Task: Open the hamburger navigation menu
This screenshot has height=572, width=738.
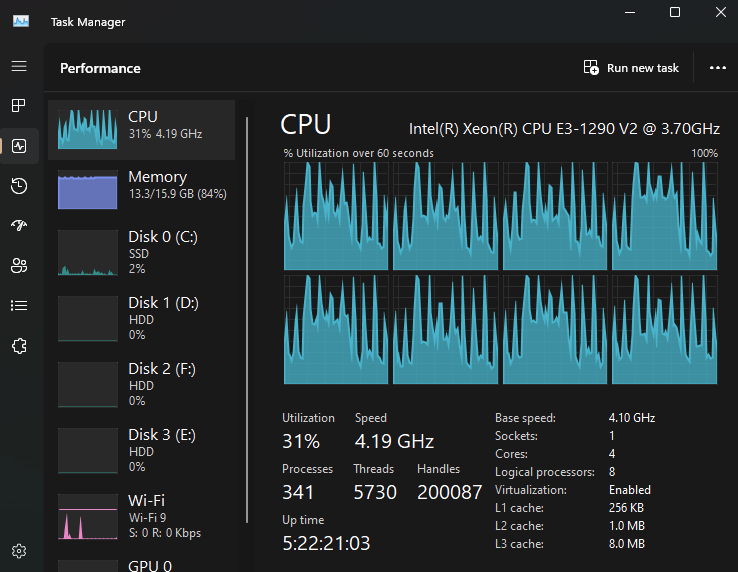Action: tap(19, 66)
